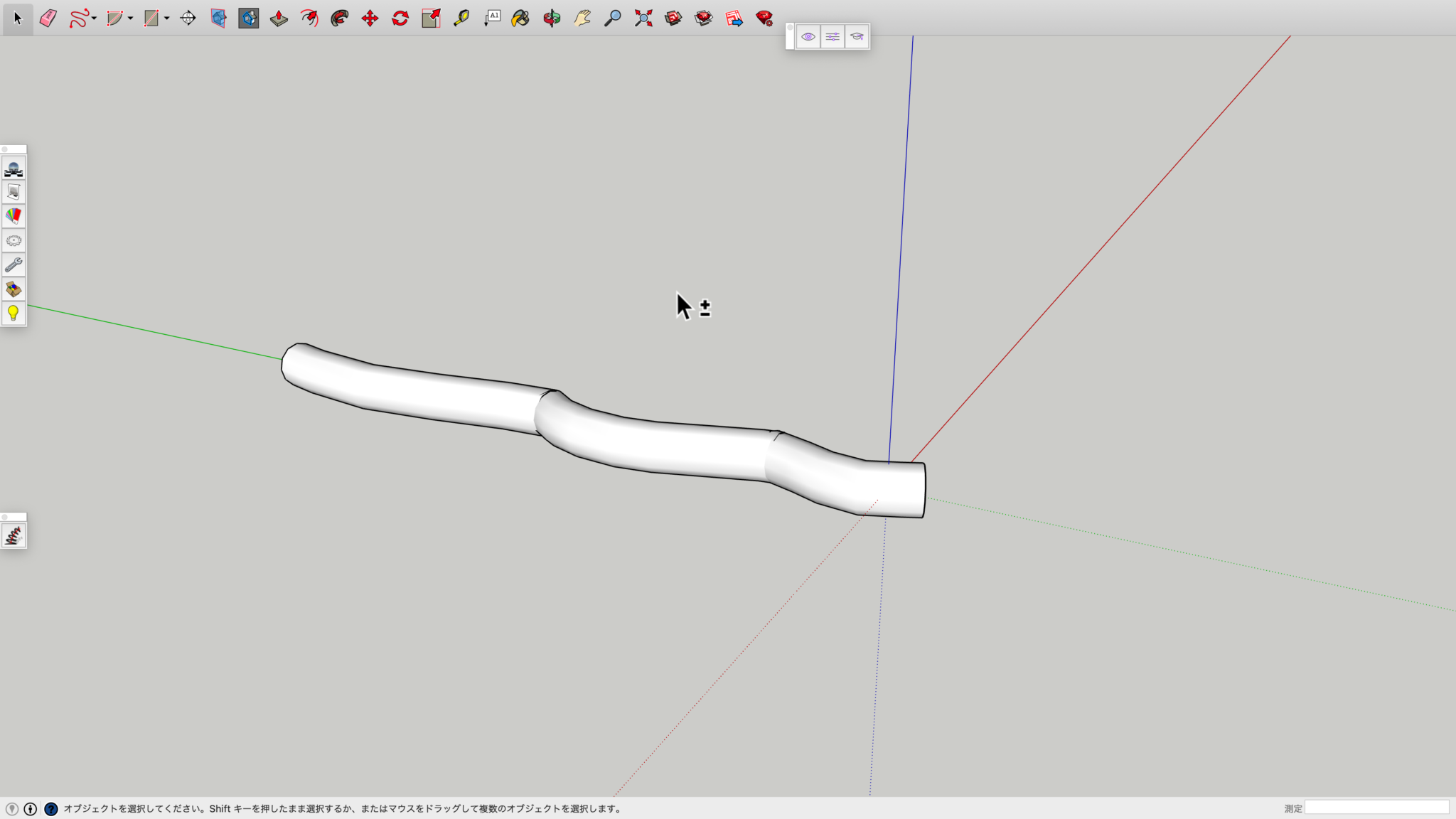Screen dimensions: 1456x819
Task: Select the Eraser tool
Action: 48,18
